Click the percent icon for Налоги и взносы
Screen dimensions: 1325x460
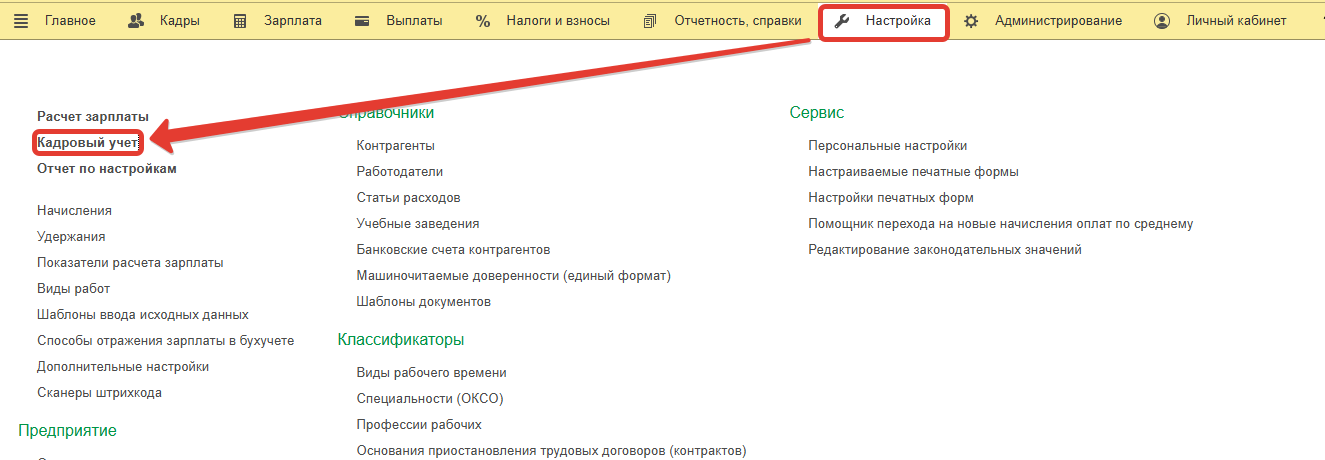pos(483,21)
